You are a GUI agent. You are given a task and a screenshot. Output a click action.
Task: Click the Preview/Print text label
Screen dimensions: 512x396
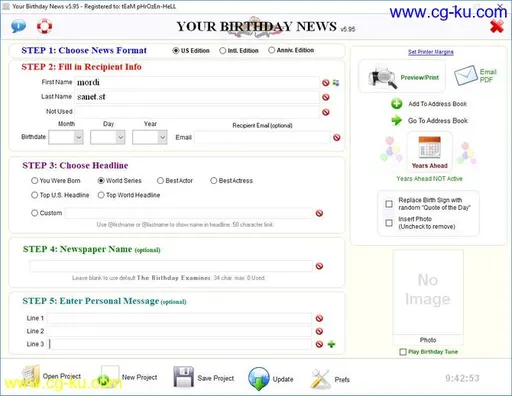[420, 77]
